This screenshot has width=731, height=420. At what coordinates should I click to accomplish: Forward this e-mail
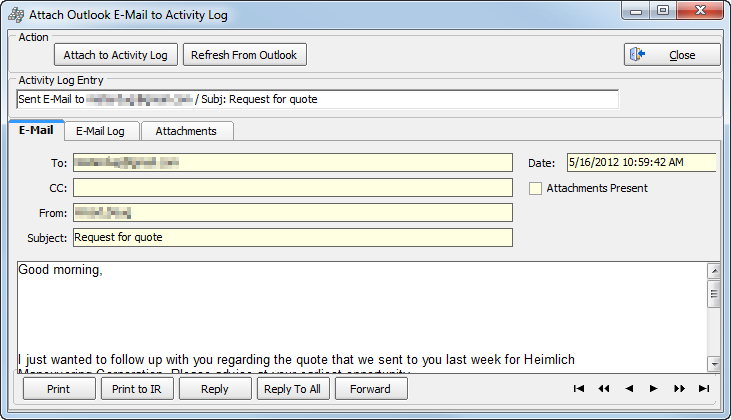(x=371, y=389)
